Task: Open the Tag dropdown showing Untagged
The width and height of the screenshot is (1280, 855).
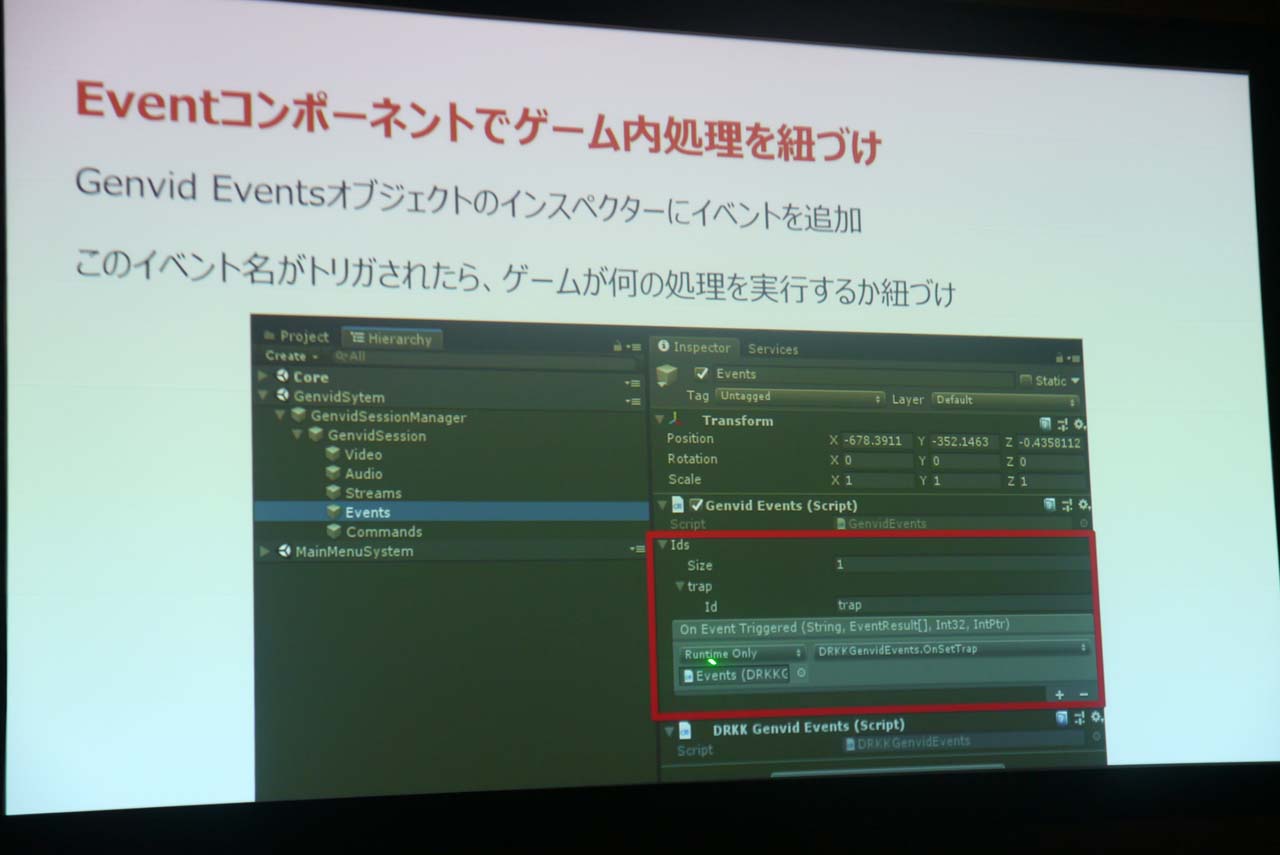Action: coord(800,397)
